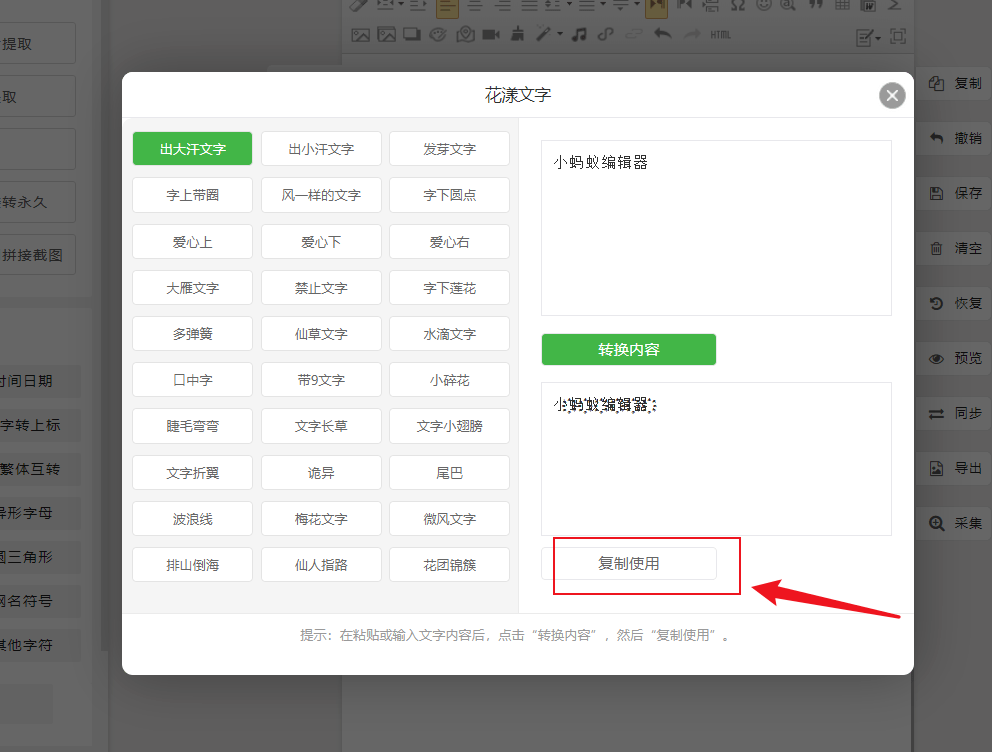Image resolution: width=992 pixels, height=752 pixels.
Task: Open the 繁体互转 left sidebar item
Action: pyautogui.click(x=30, y=469)
